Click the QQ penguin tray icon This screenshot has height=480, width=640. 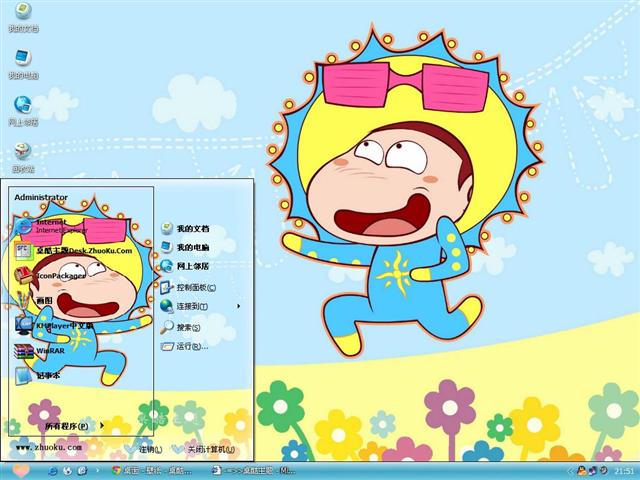[581, 471]
